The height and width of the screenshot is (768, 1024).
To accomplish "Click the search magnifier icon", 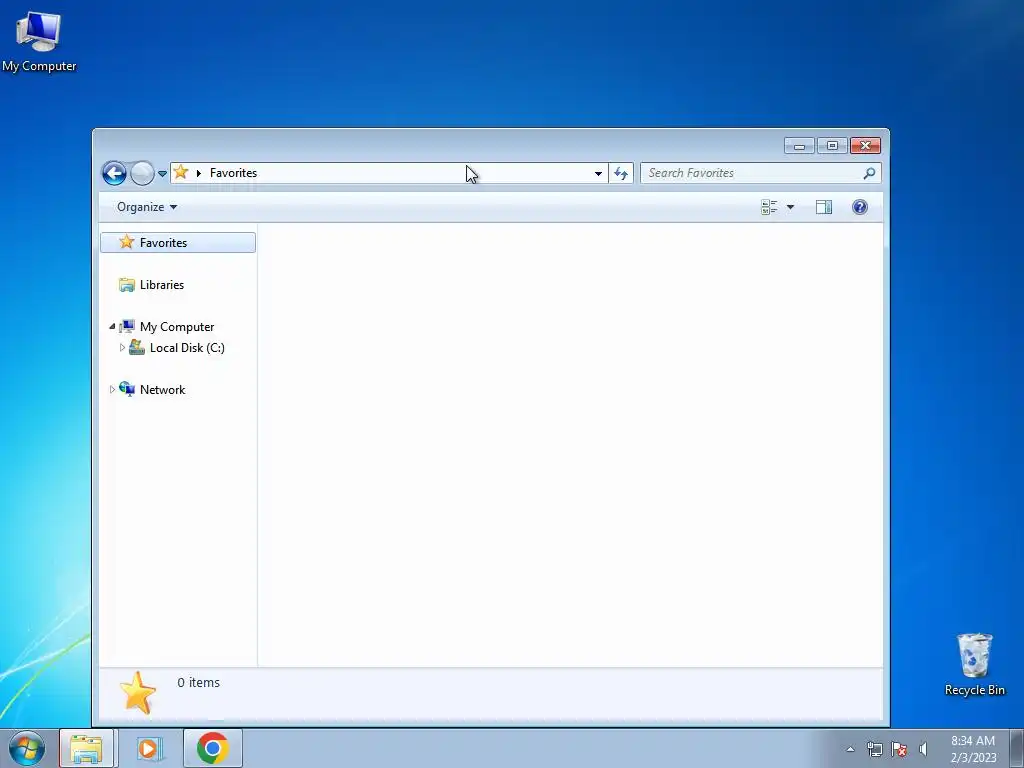I will (x=869, y=173).
